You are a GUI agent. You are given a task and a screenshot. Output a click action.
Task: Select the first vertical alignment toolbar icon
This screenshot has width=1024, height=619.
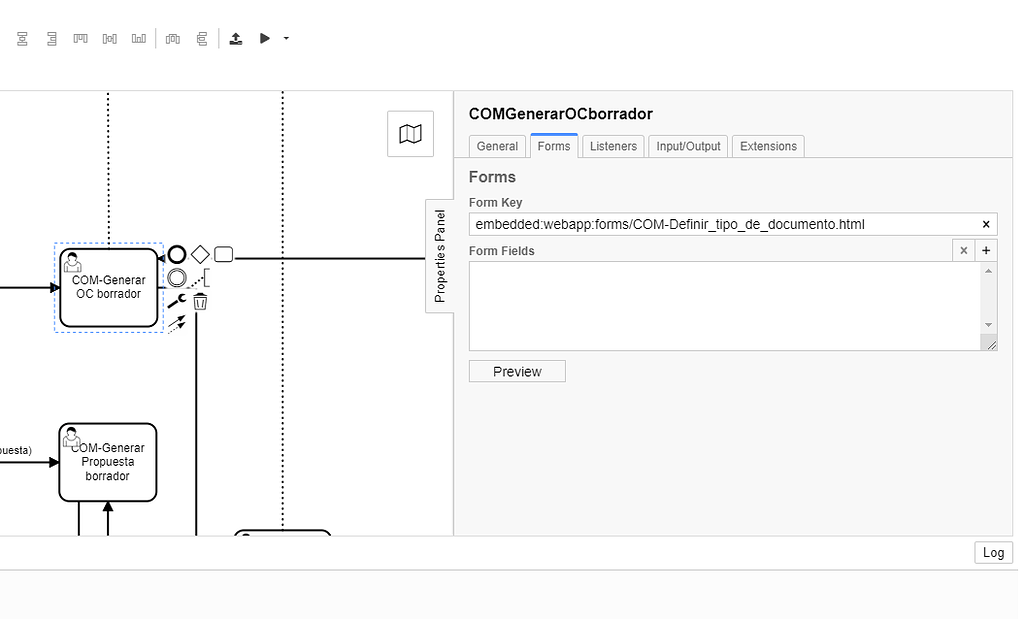point(22,38)
